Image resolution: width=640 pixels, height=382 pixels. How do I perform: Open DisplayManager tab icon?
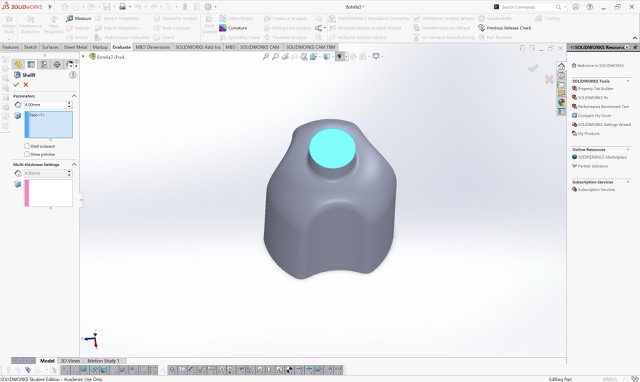69,64
